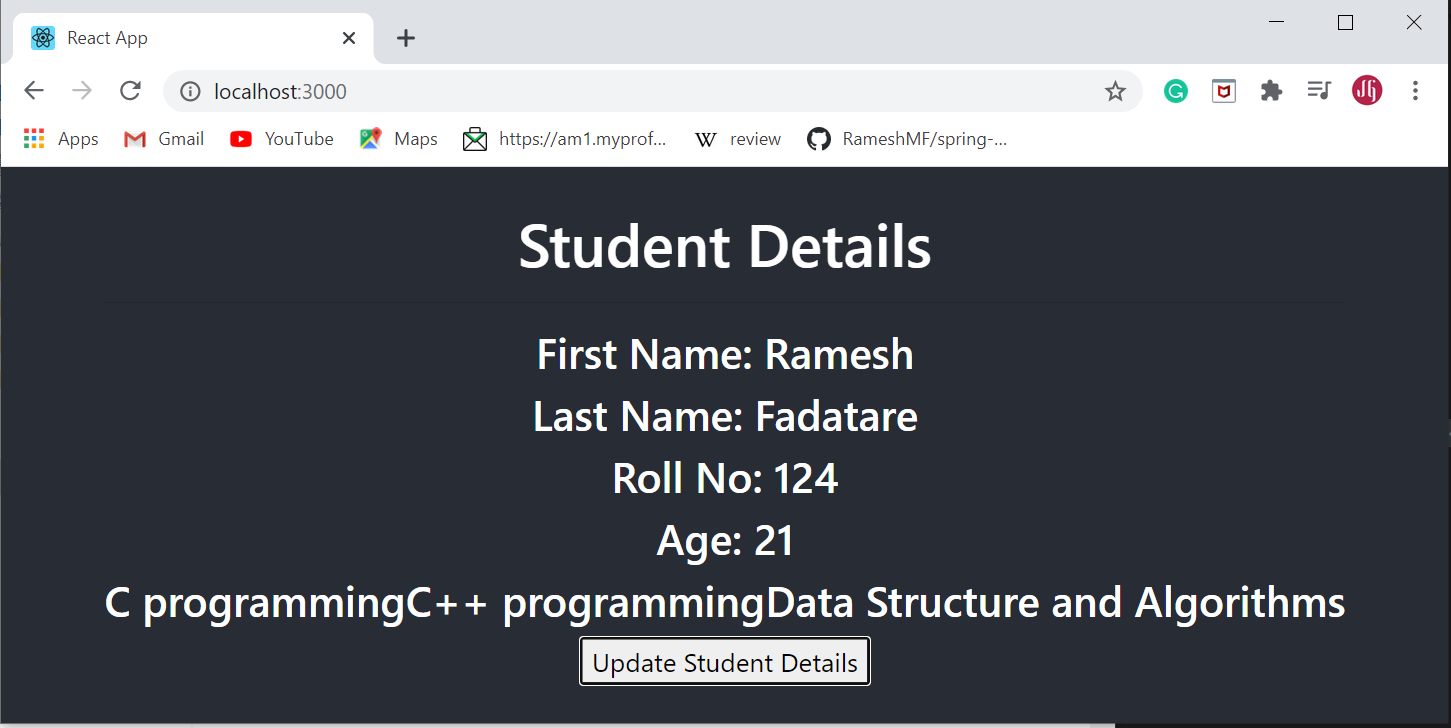Open the Chrome three-dot menu

(x=1415, y=90)
